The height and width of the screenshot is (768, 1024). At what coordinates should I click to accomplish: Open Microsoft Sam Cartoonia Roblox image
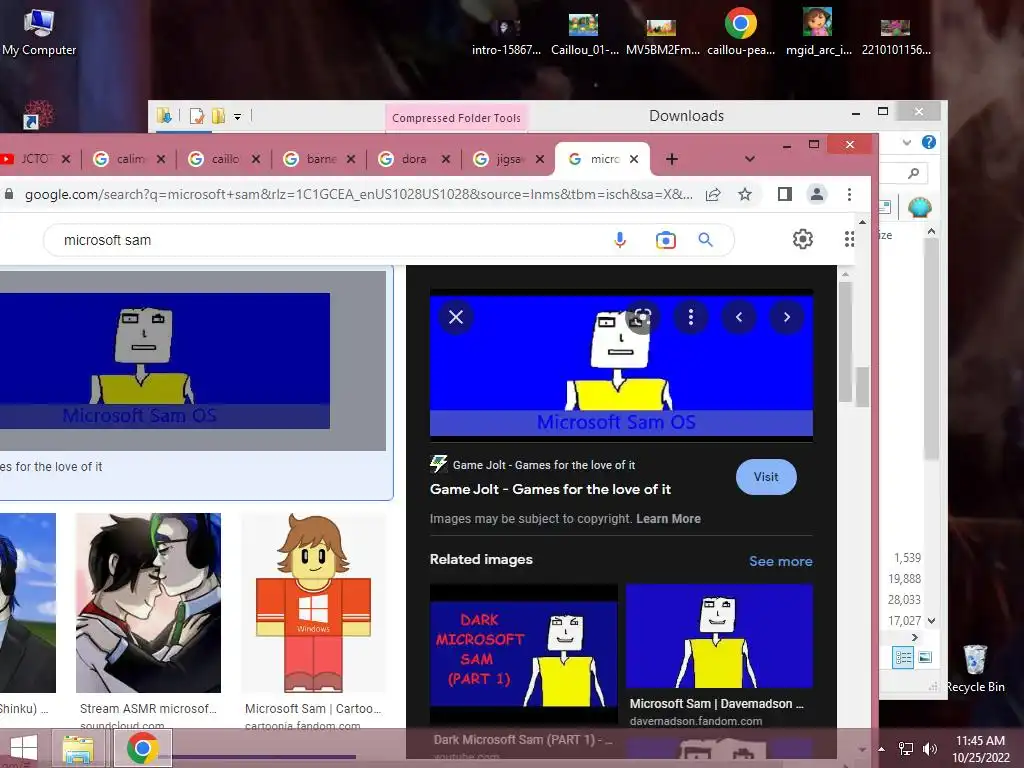313,603
